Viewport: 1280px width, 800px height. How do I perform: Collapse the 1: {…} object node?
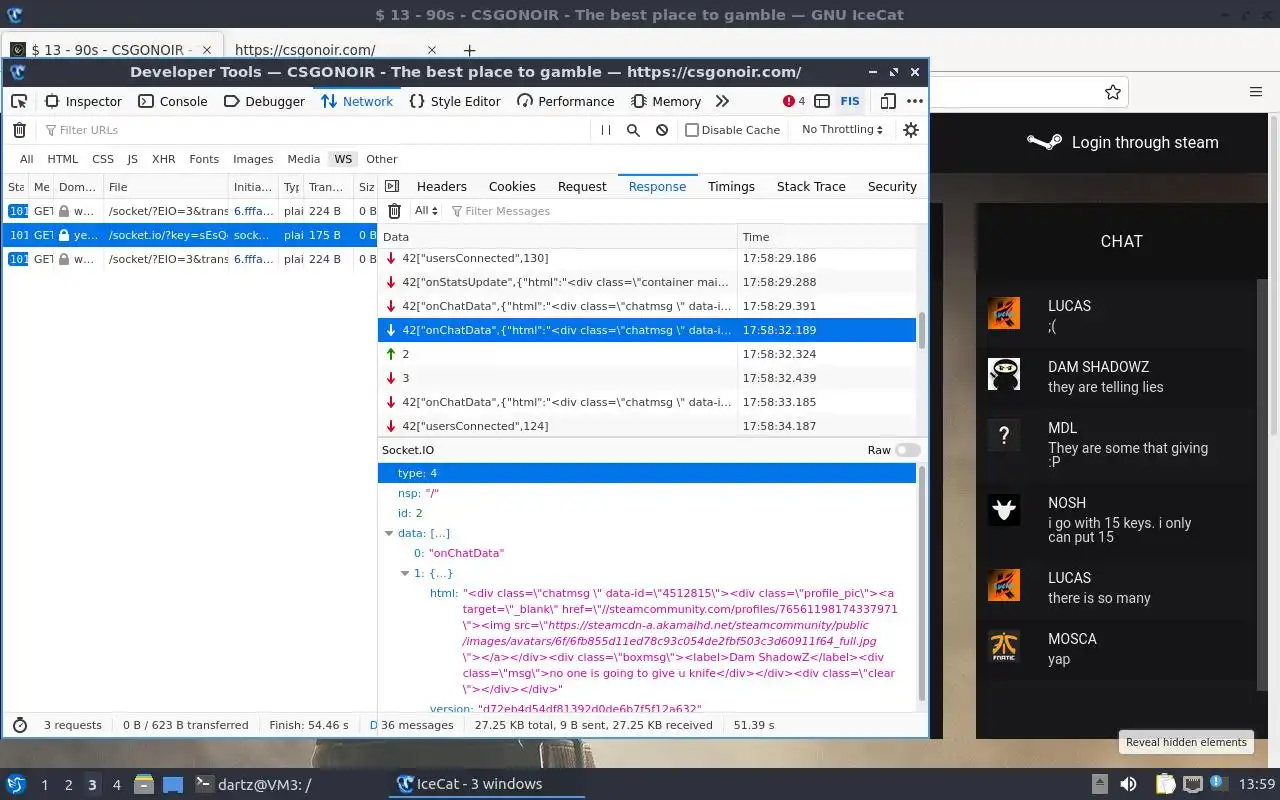(x=405, y=573)
